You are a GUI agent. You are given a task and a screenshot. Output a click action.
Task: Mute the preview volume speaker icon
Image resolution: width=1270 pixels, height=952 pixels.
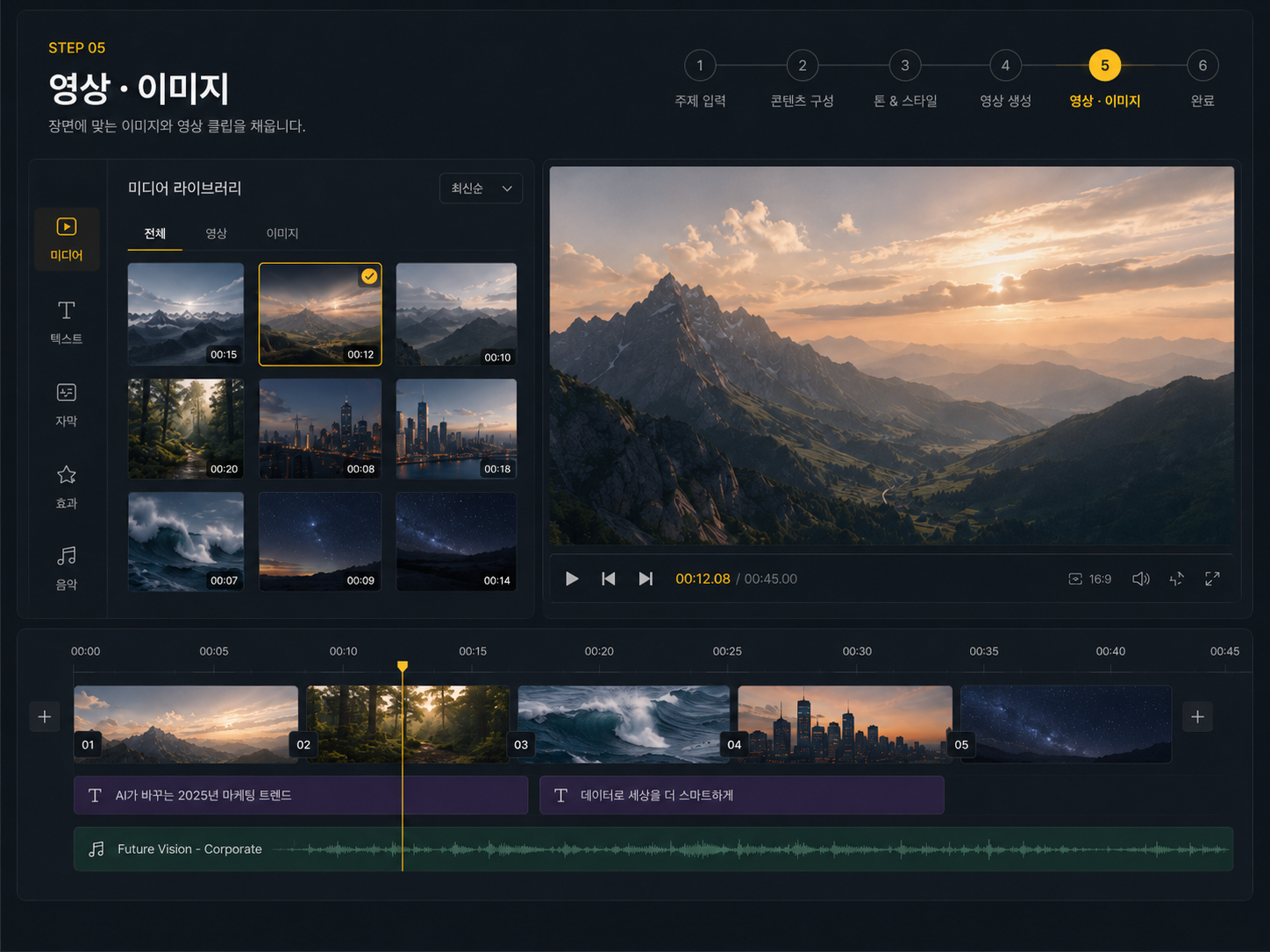click(x=1140, y=579)
